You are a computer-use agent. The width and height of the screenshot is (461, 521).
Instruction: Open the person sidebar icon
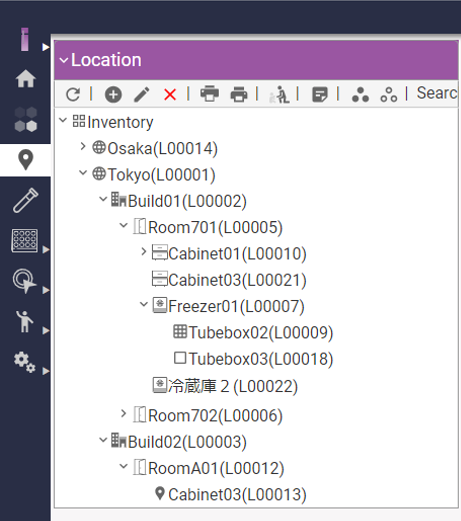pyautogui.click(x=25, y=321)
